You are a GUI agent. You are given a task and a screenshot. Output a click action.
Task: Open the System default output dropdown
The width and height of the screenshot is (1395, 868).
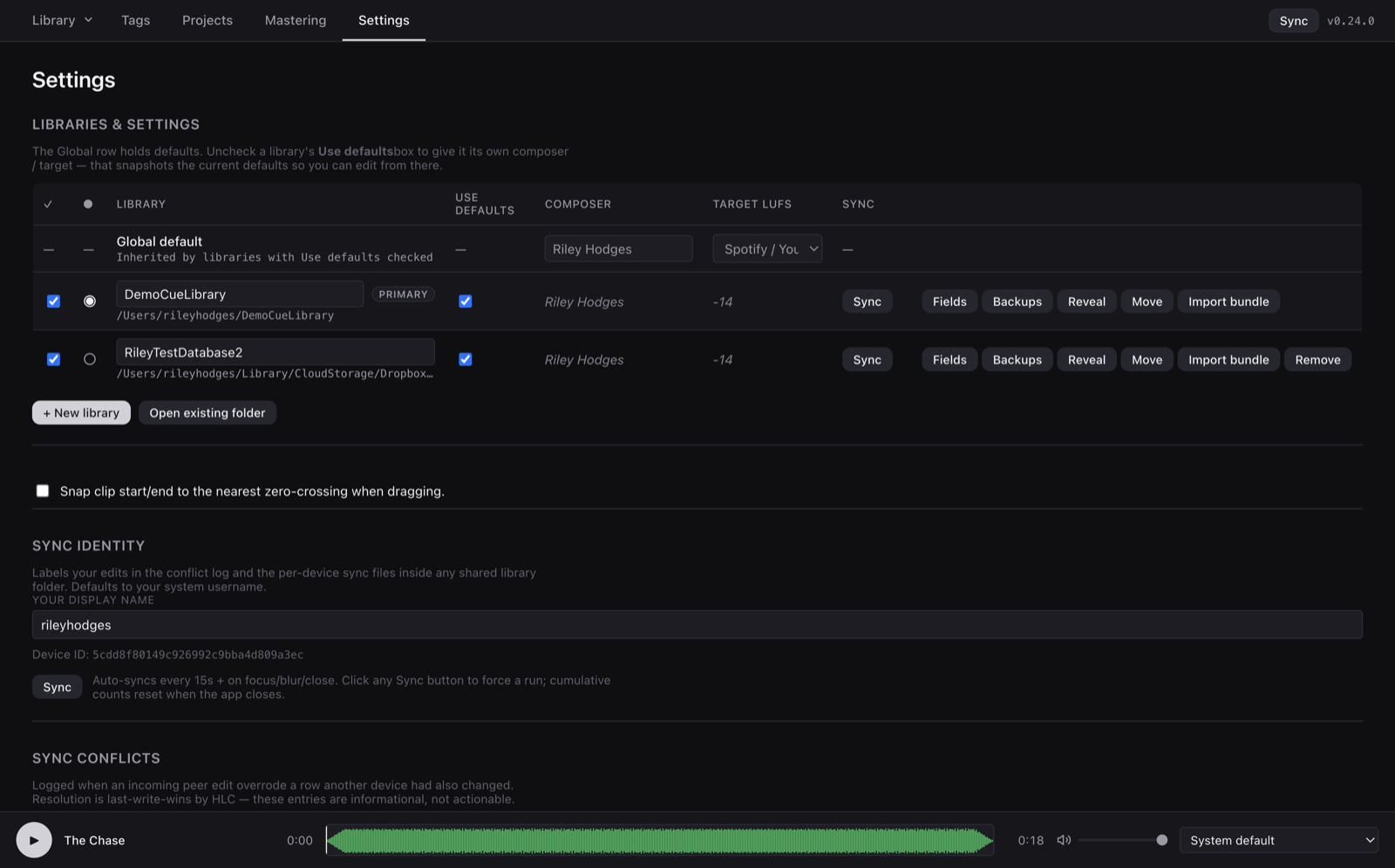point(1279,840)
